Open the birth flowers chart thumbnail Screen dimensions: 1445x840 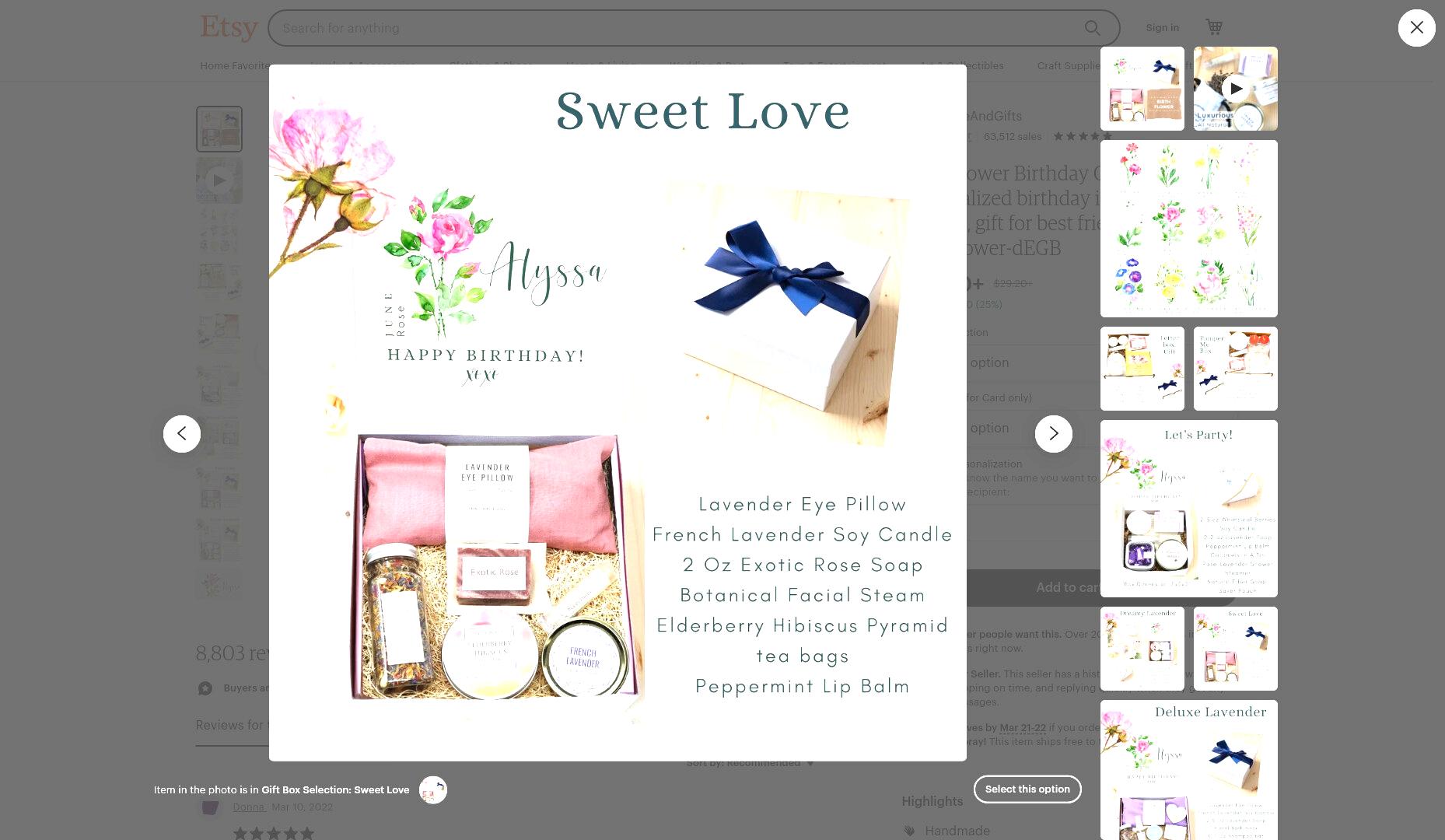(x=1188, y=229)
